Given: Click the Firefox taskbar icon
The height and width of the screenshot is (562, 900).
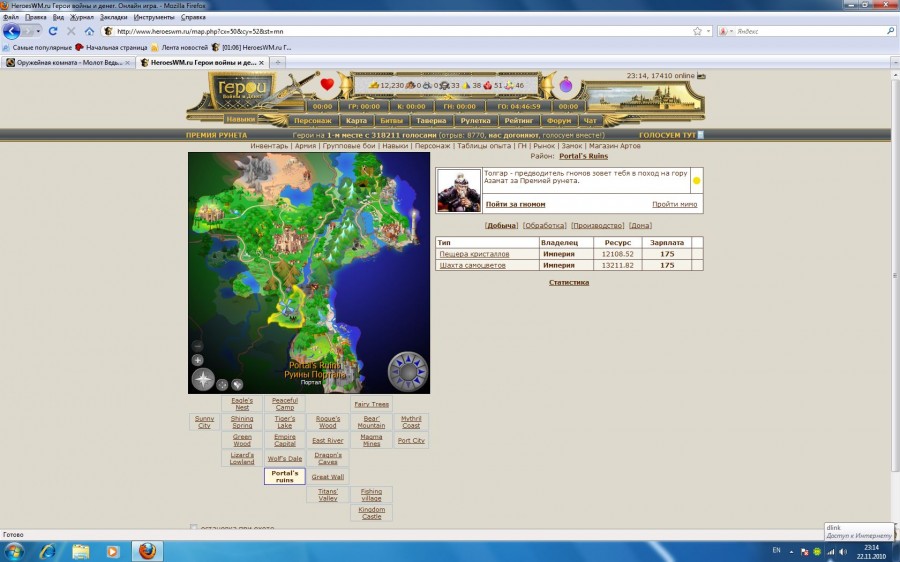Looking at the screenshot, I should click(x=148, y=551).
